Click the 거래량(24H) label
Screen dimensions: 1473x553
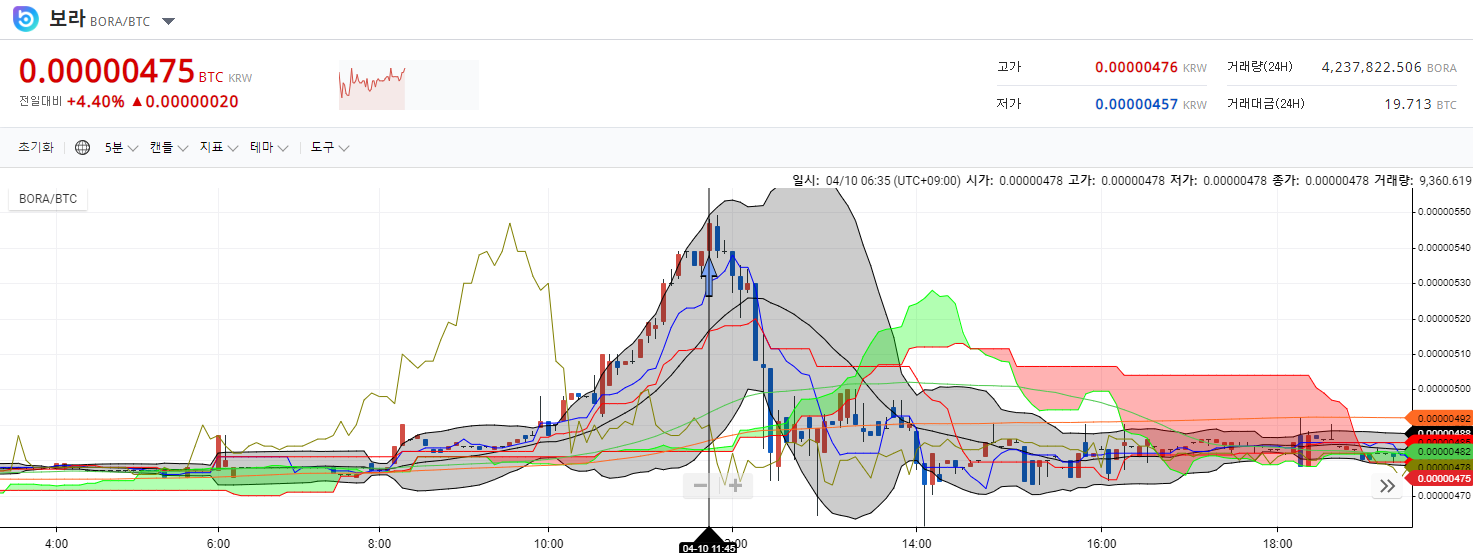pos(1259,67)
